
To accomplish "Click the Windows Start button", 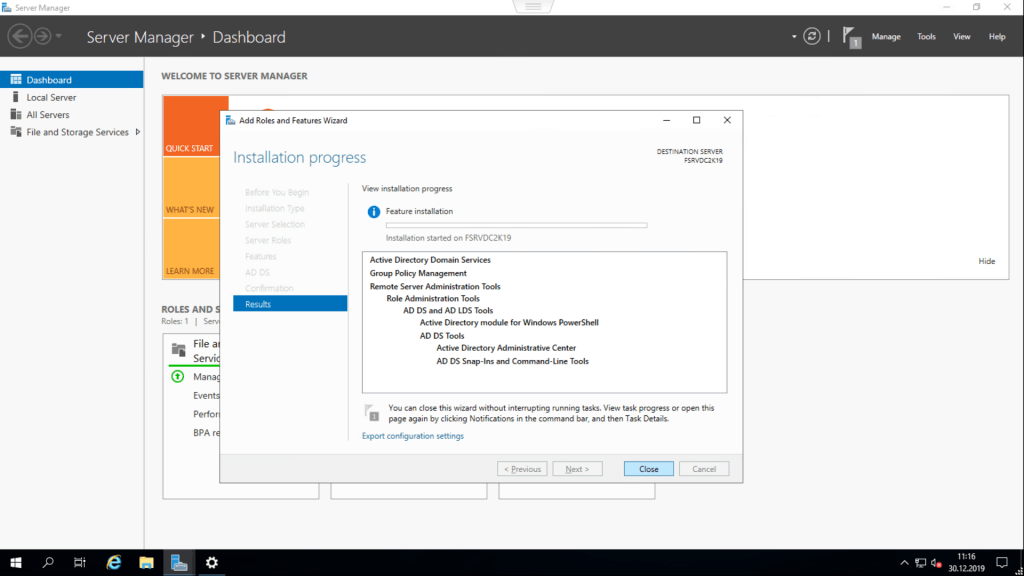I will point(16,562).
